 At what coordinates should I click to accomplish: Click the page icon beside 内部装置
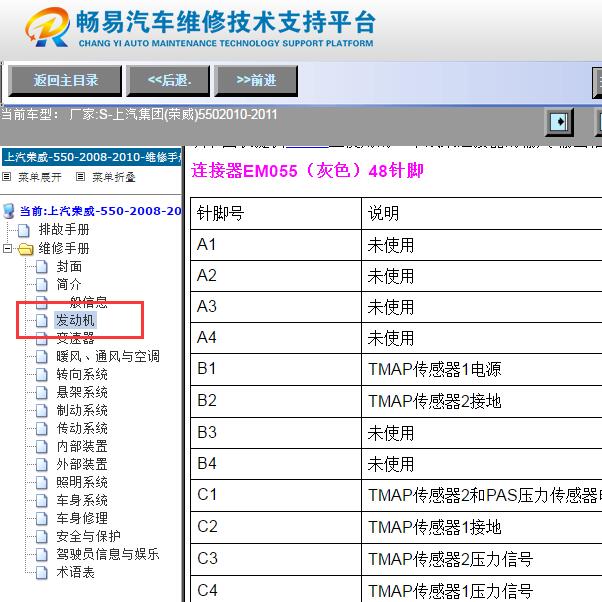coord(41,447)
